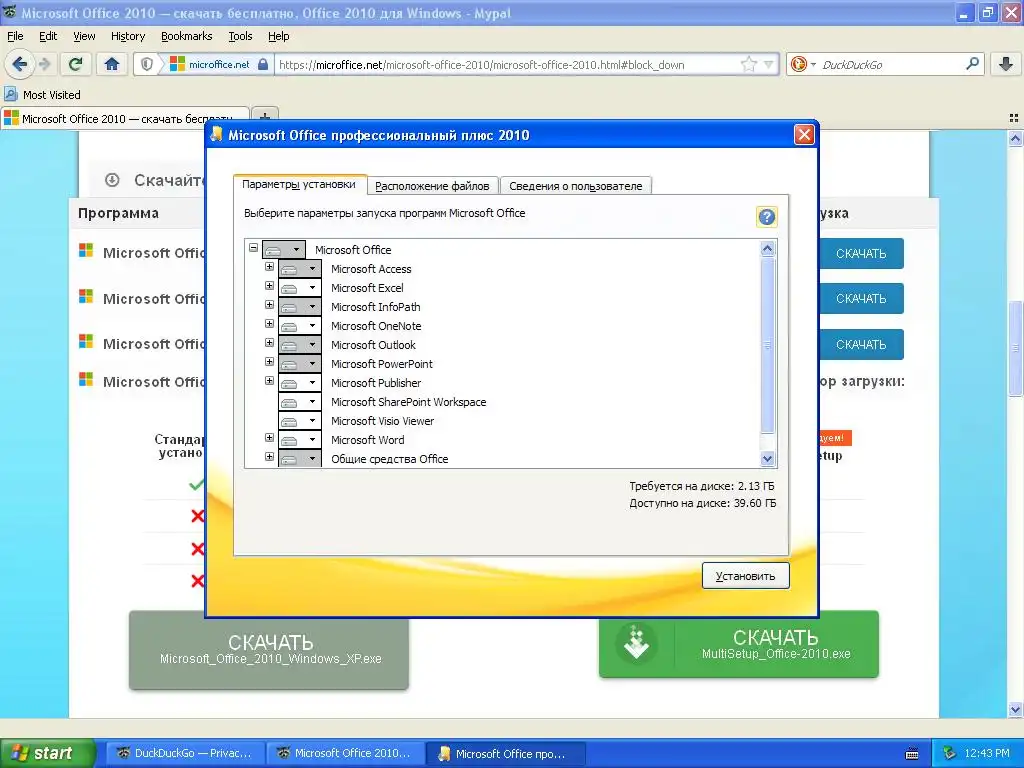Switch to Параметры установки tab
This screenshot has width=1024, height=768.
tap(299, 184)
